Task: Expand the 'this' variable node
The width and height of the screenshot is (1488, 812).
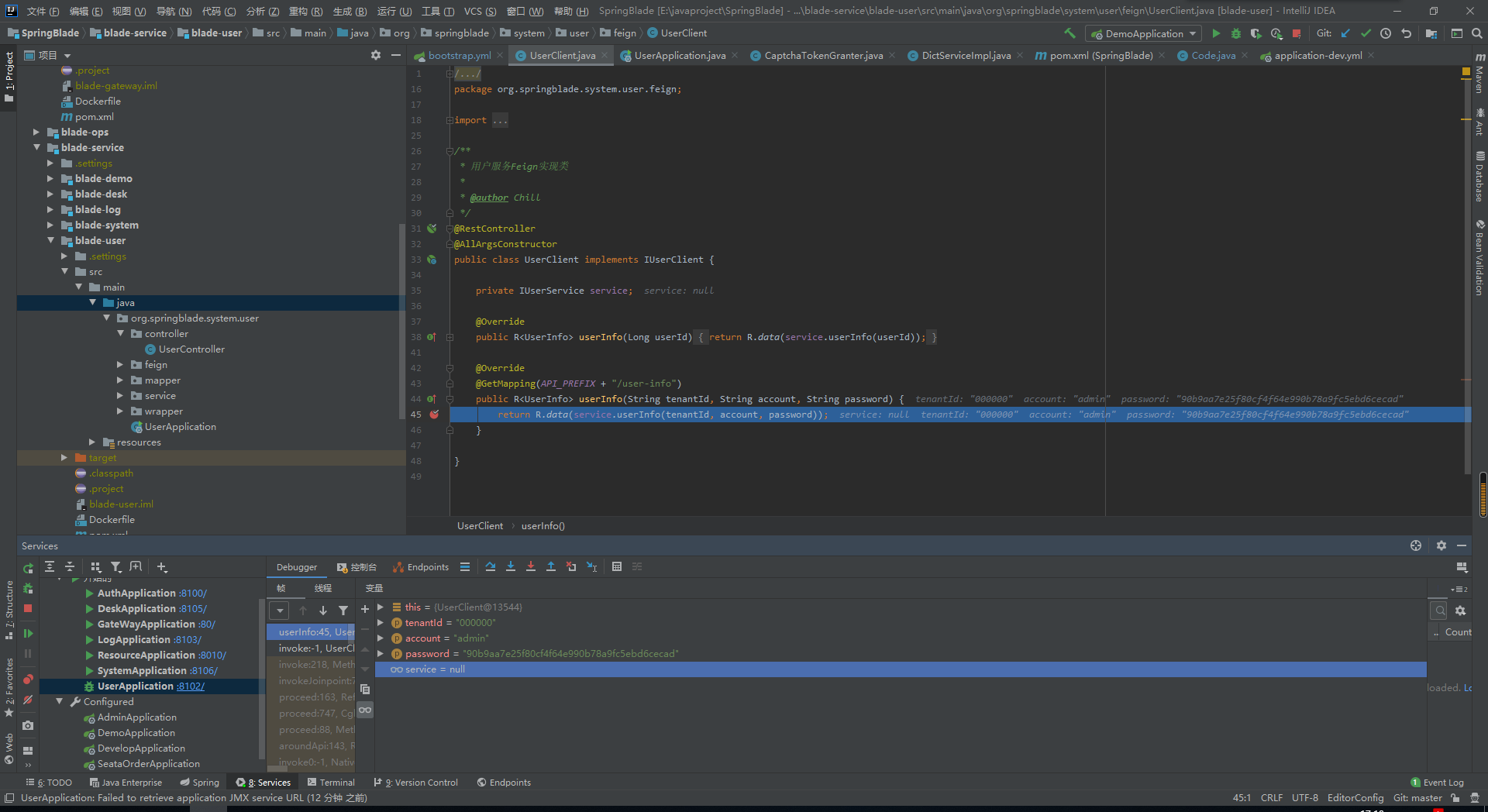Action: click(381, 607)
